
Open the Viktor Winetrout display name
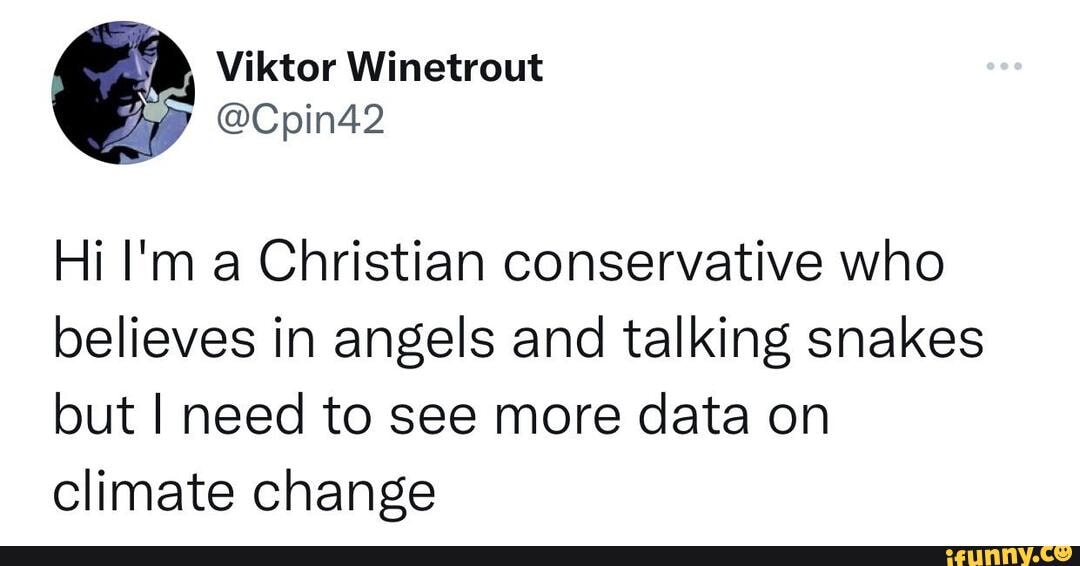pyautogui.click(x=380, y=68)
